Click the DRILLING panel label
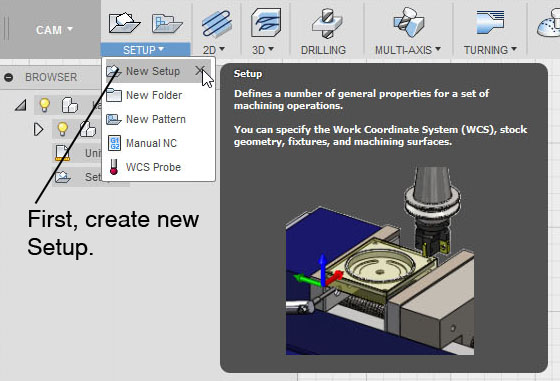 323,50
